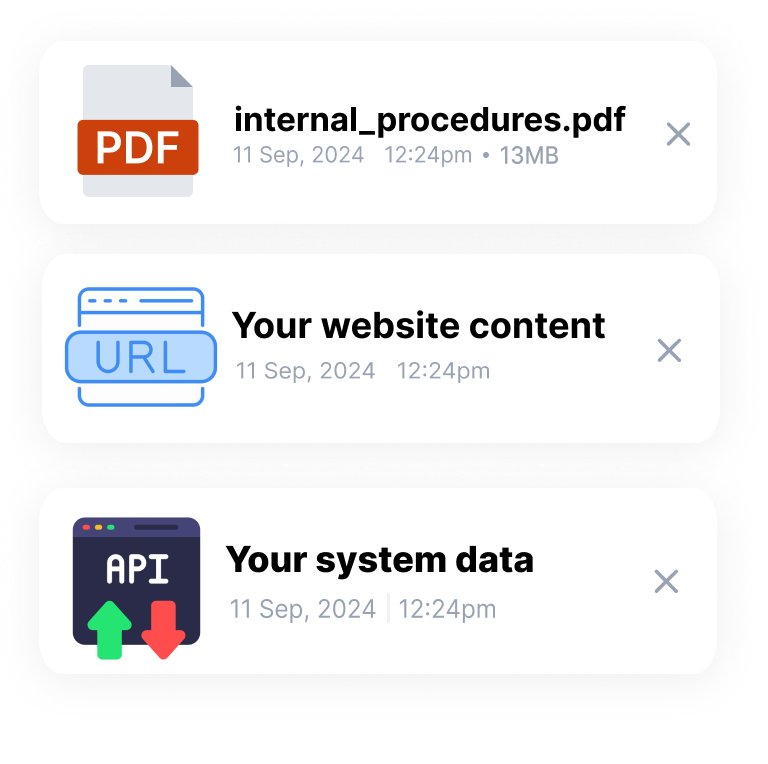
Task: Select the Your website content title
Action: point(418,326)
